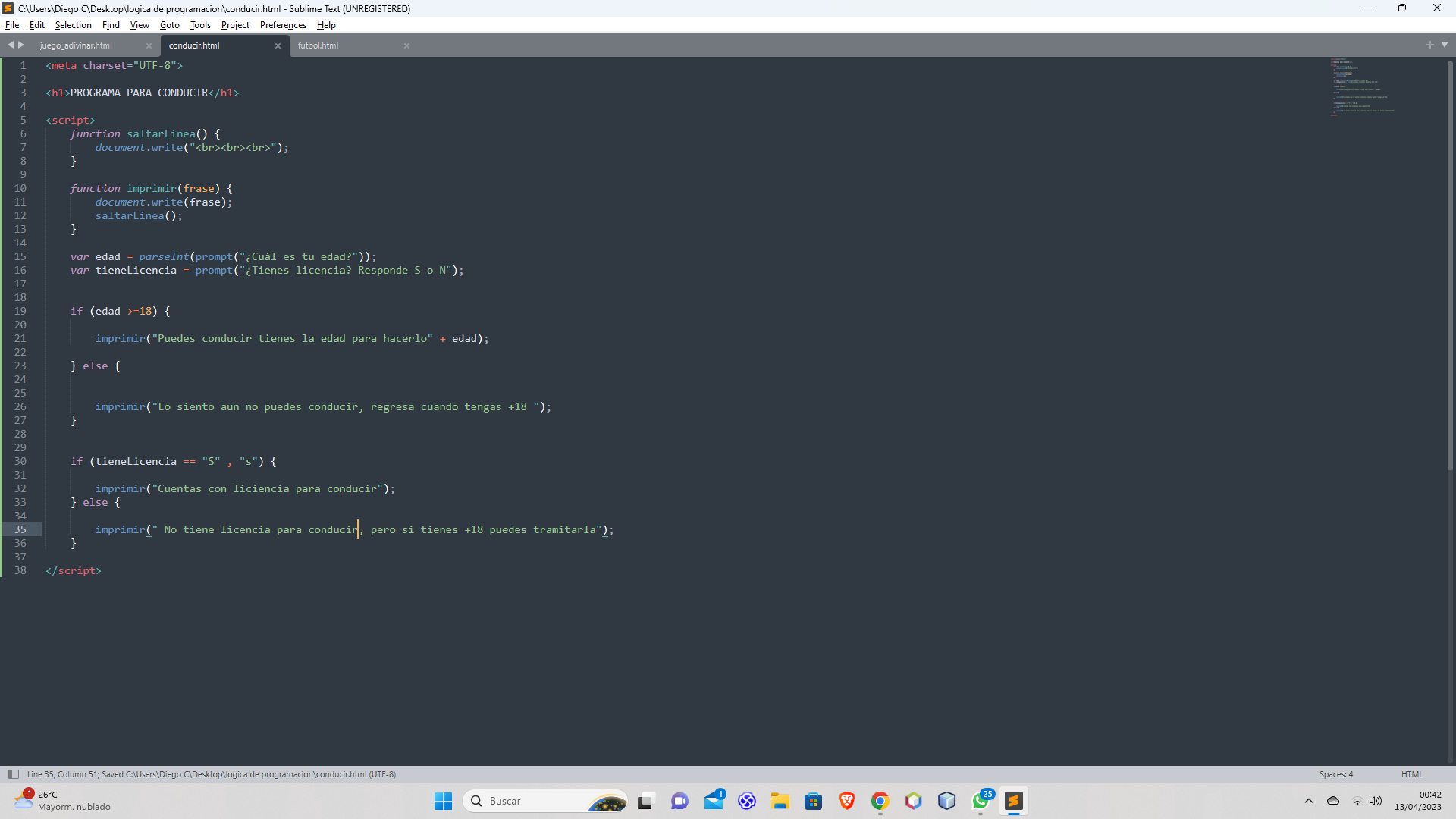Click the vertical scrollbar of the editor
This screenshot has width=1456, height=819.
click(1450, 265)
